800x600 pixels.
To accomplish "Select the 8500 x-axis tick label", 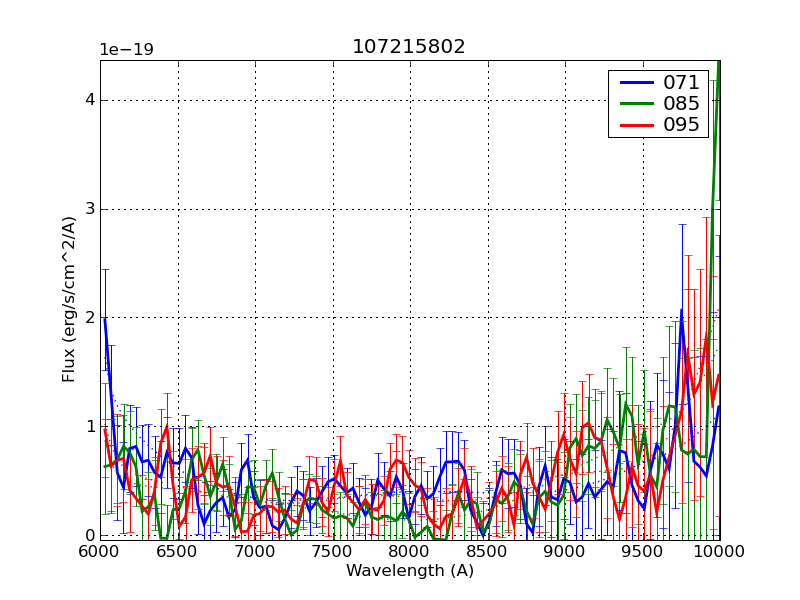I will tap(487, 552).
